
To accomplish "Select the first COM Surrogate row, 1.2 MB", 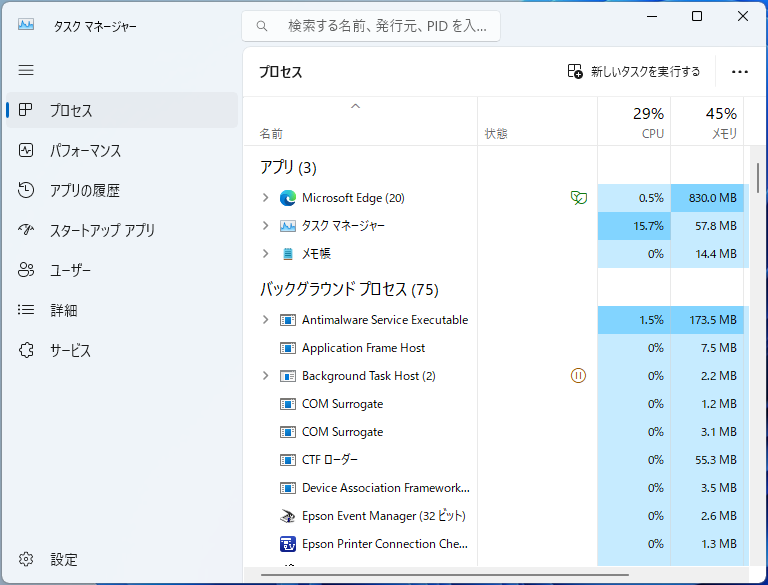I will click(496, 404).
